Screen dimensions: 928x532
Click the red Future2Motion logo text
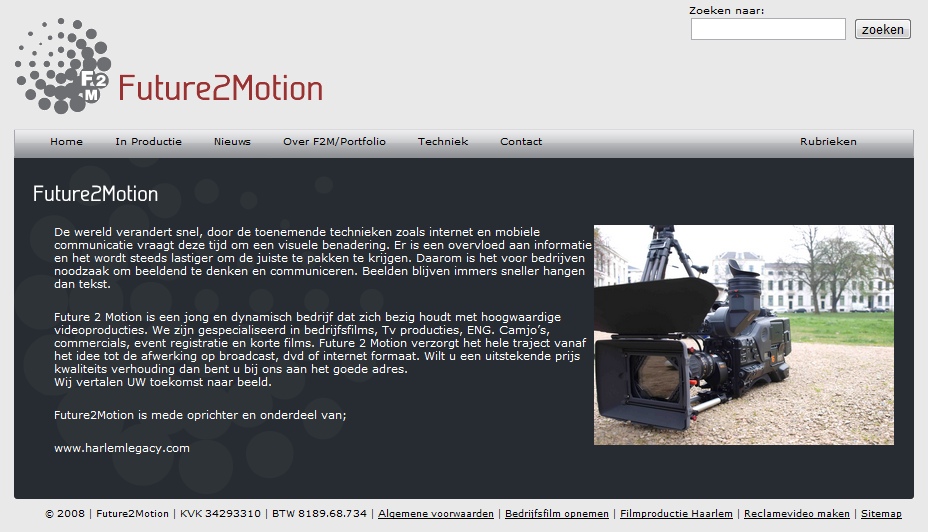tap(221, 89)
